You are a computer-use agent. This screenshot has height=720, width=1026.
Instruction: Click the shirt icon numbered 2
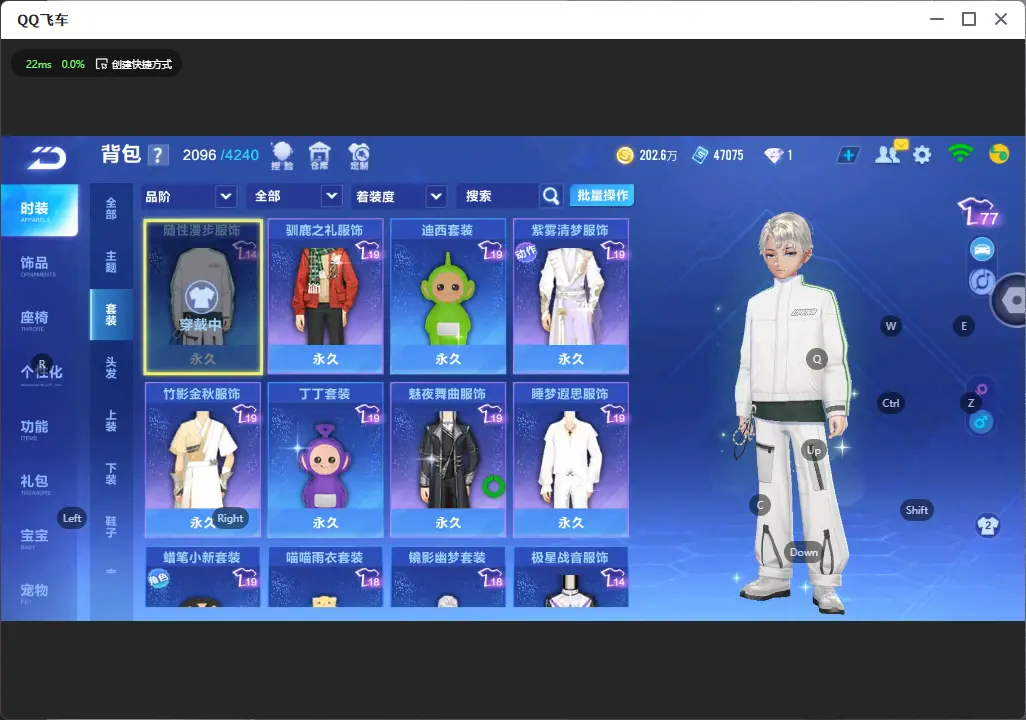[987, 526]
